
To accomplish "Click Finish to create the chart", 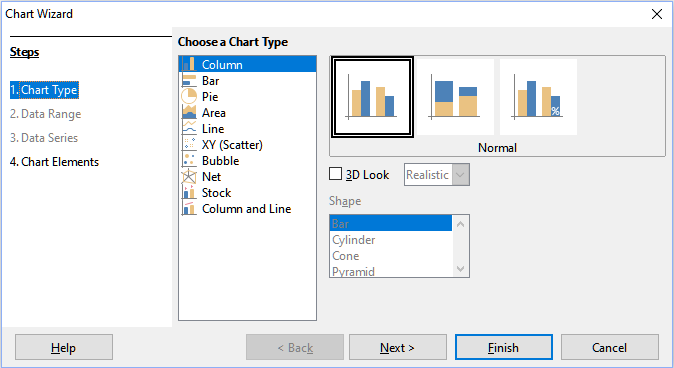I will pyautogui.click(x=504, y=347).
